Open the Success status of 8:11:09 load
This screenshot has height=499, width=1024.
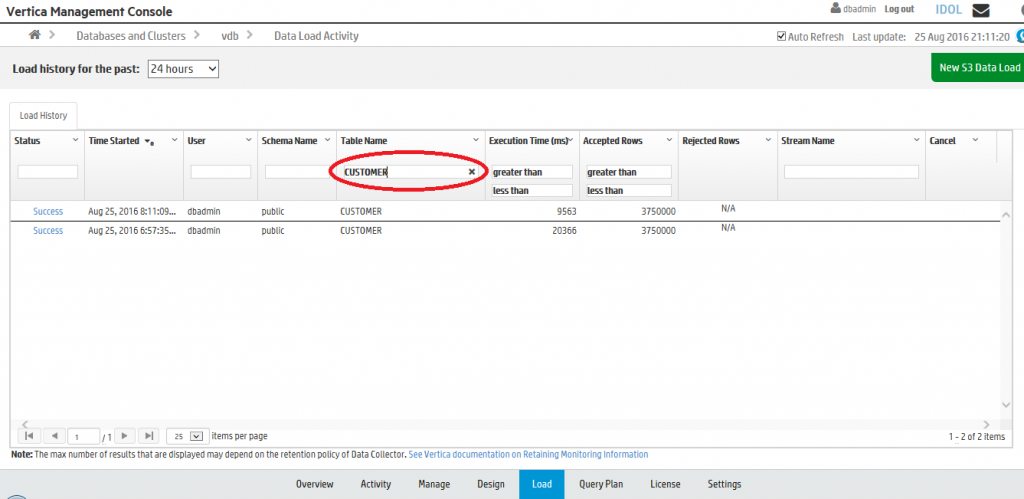point(48,212)
